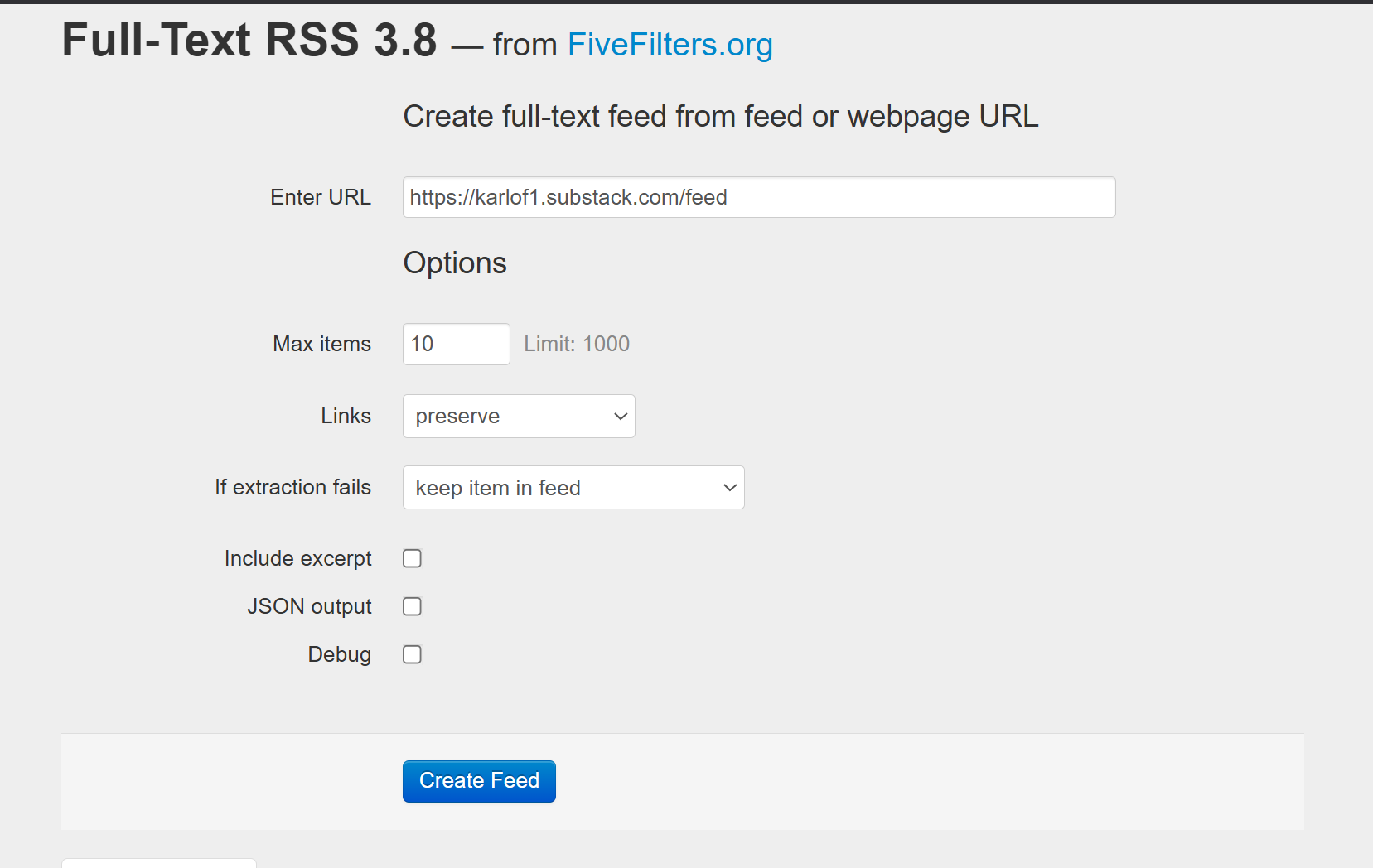
Task: Enable the Include excerpt checkbox
Action: [412, 558]
